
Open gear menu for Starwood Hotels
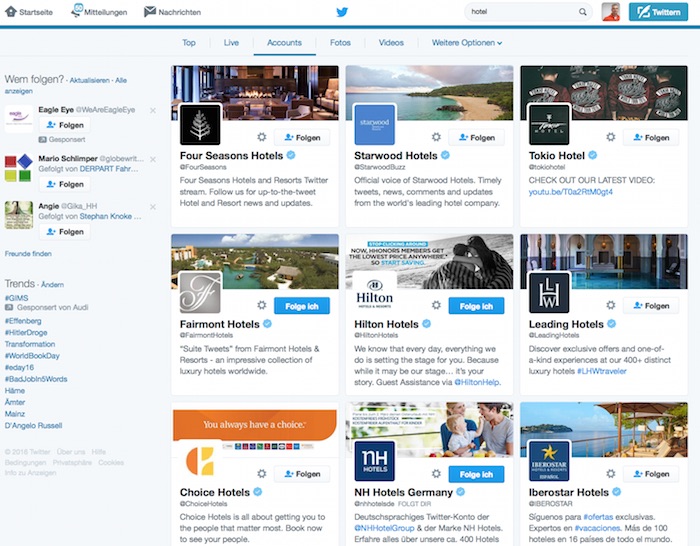pos(436,137)
